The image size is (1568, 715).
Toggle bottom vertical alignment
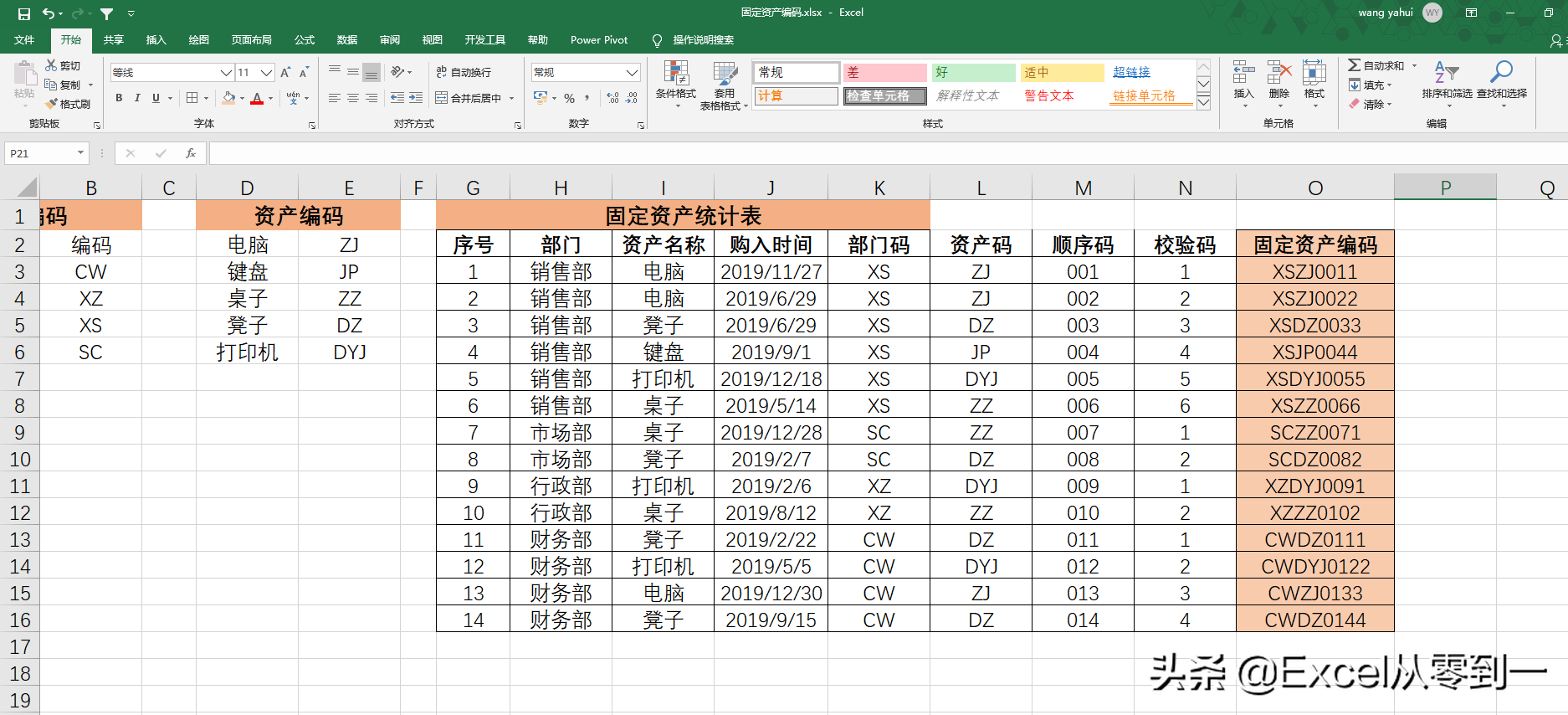click(x=372, y=72)
